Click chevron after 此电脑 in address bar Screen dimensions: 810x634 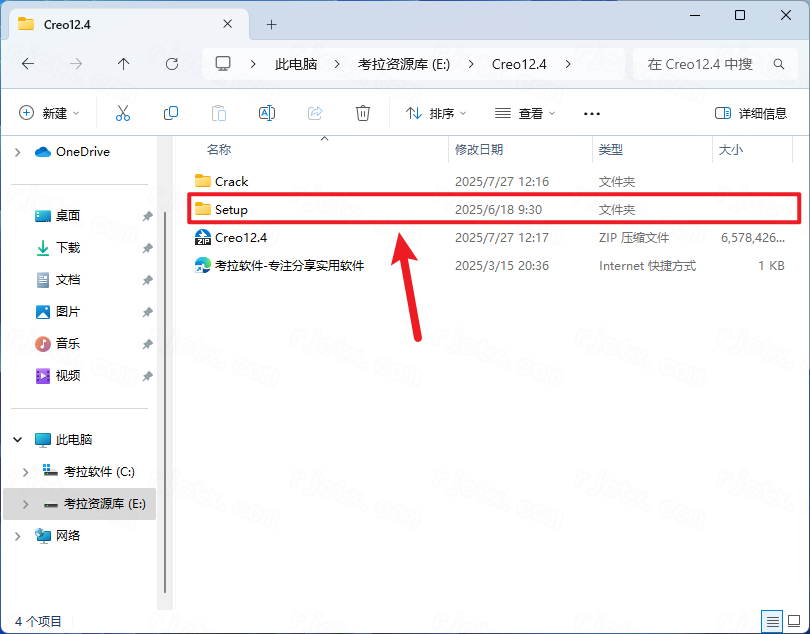point(337,64)
